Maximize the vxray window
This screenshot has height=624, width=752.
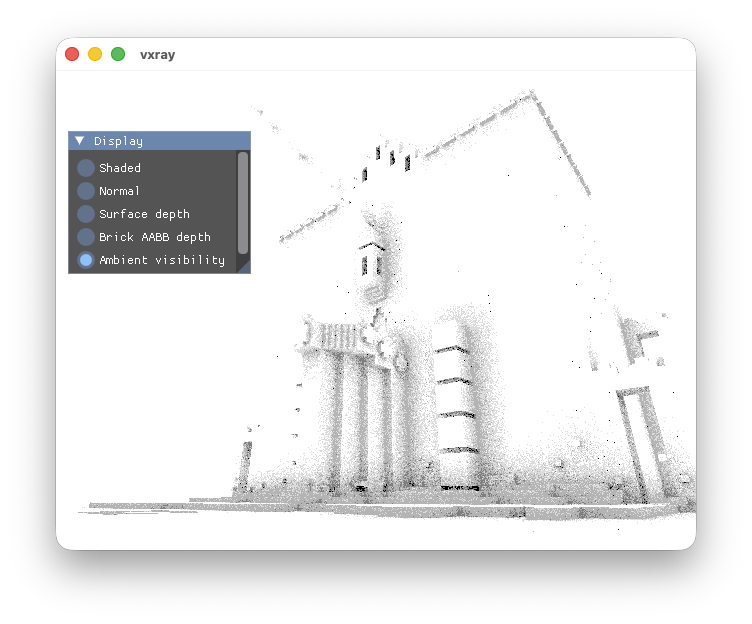tap(118, 54)
